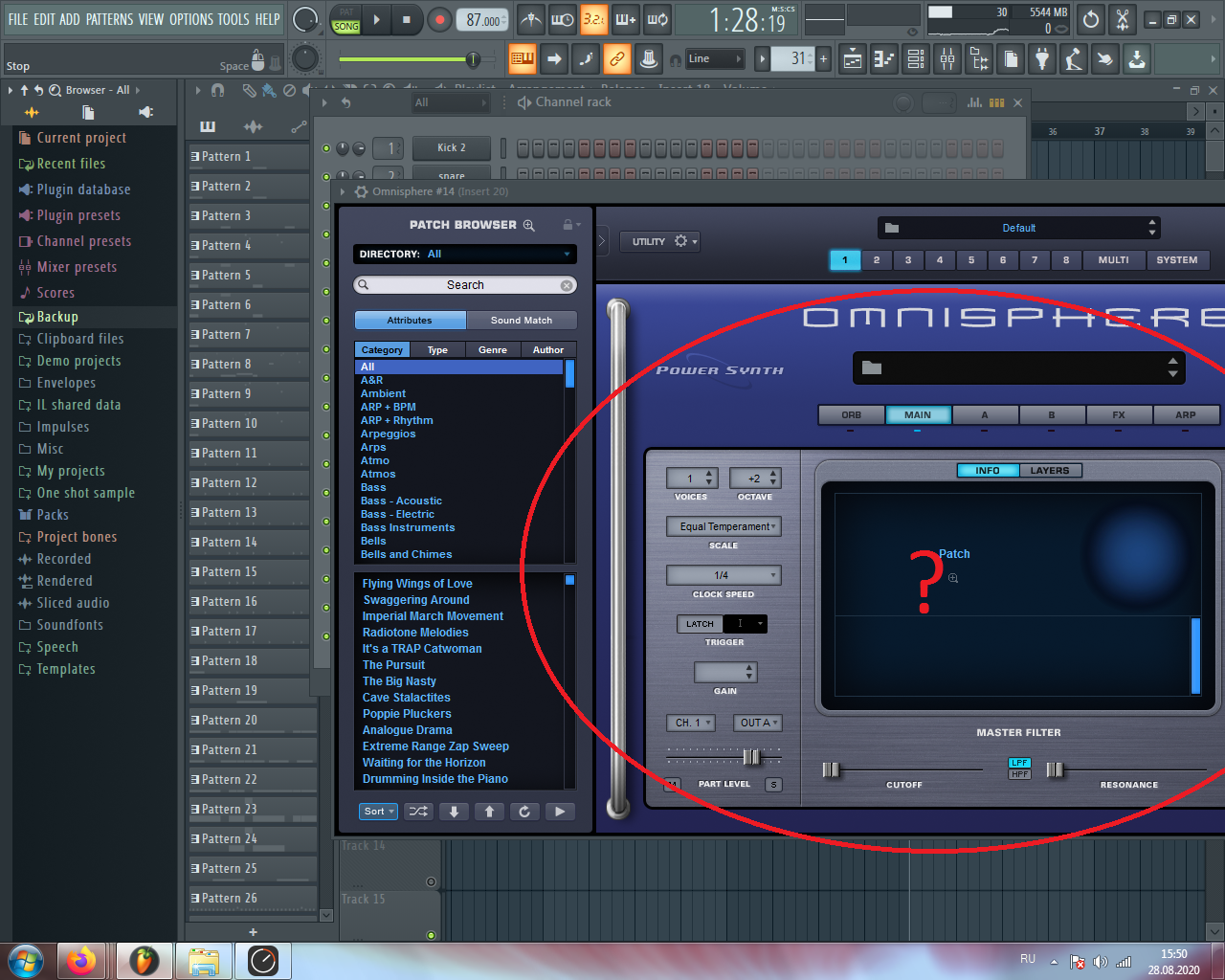The width and height of the screenshot is (1225, 980).
Task: Open the PATTERNS menu
Action: 110,19
